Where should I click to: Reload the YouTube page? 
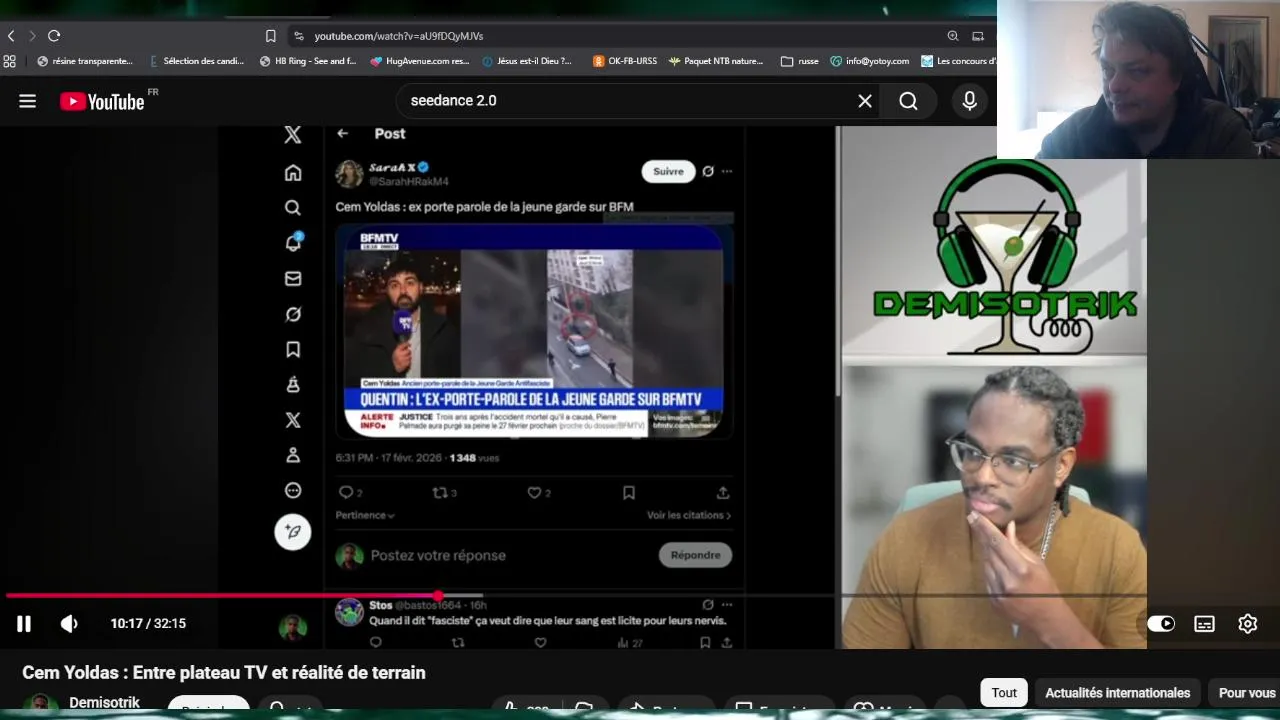(x=54, y=36)
